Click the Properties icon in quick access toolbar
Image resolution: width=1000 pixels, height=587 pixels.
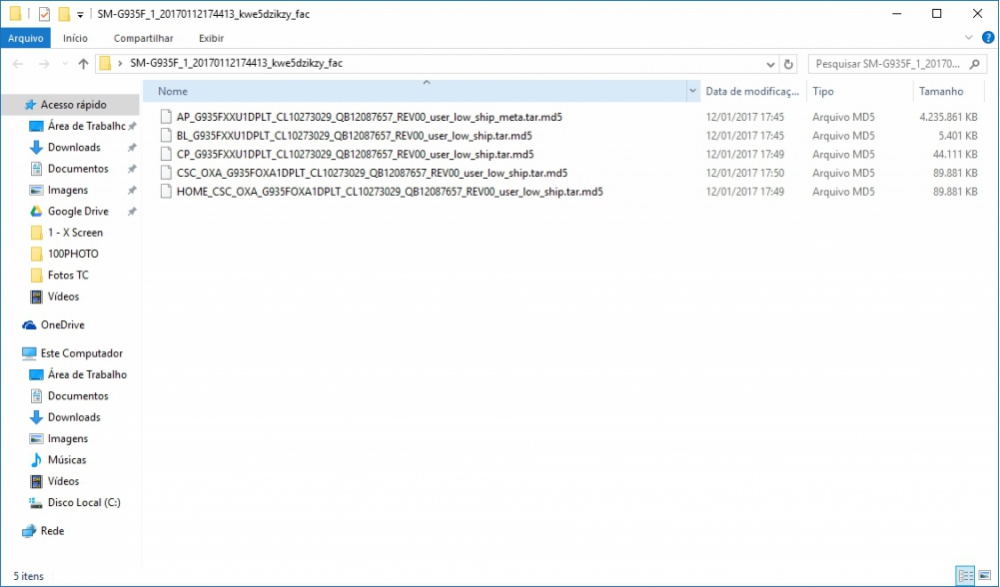point(44,14)
